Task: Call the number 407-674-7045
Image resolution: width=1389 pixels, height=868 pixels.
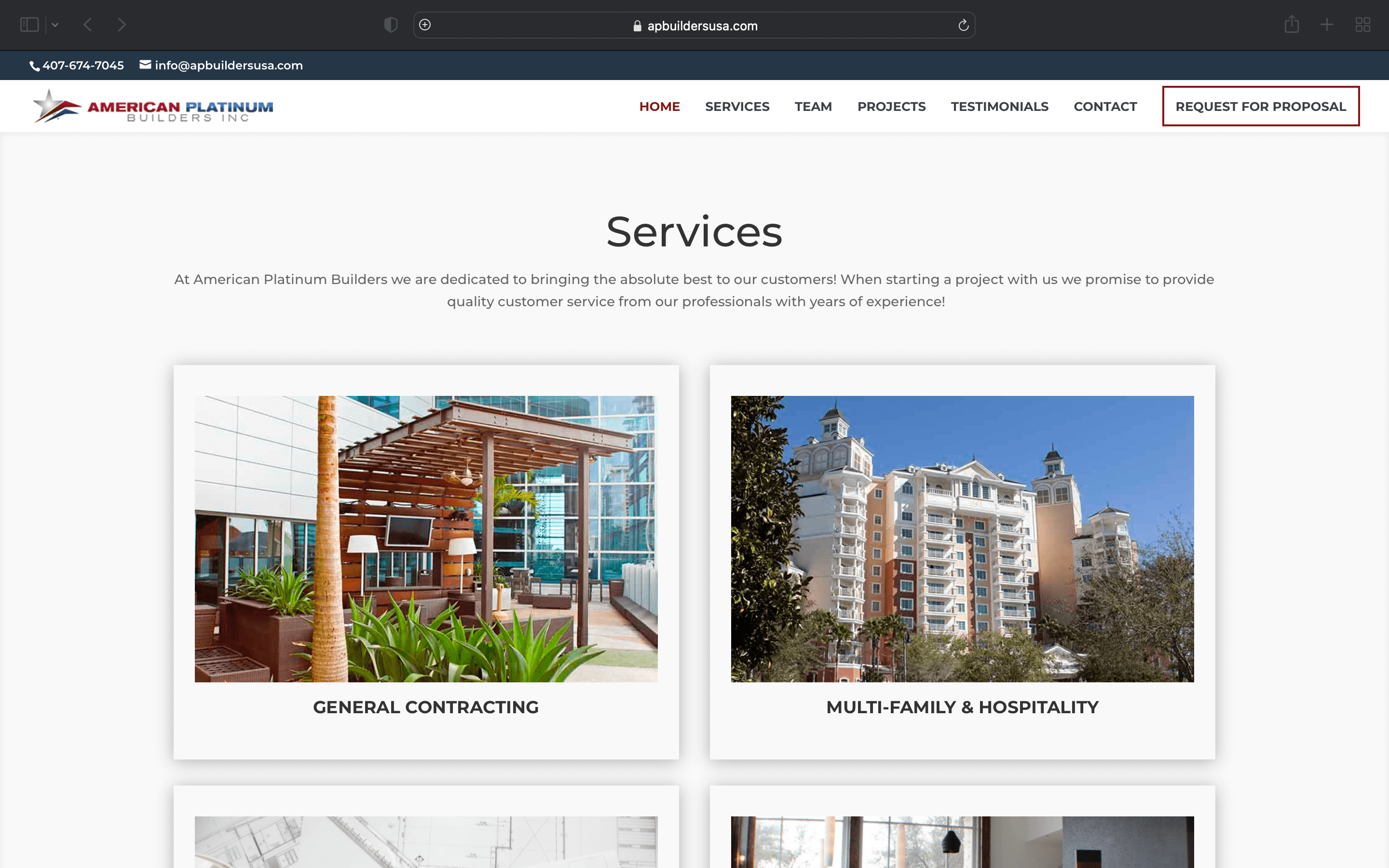Action: [83, 66]
